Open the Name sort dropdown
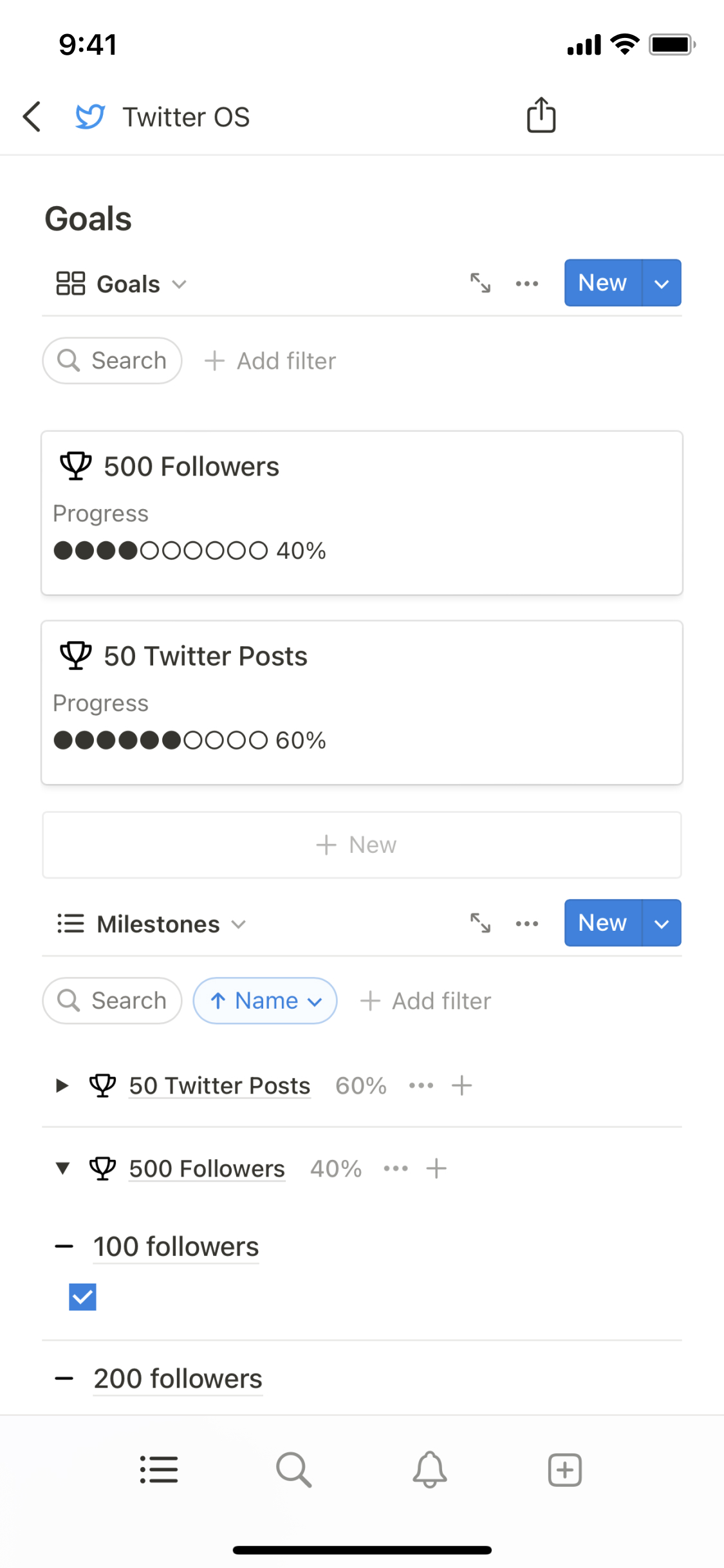 coord(265,1001)
